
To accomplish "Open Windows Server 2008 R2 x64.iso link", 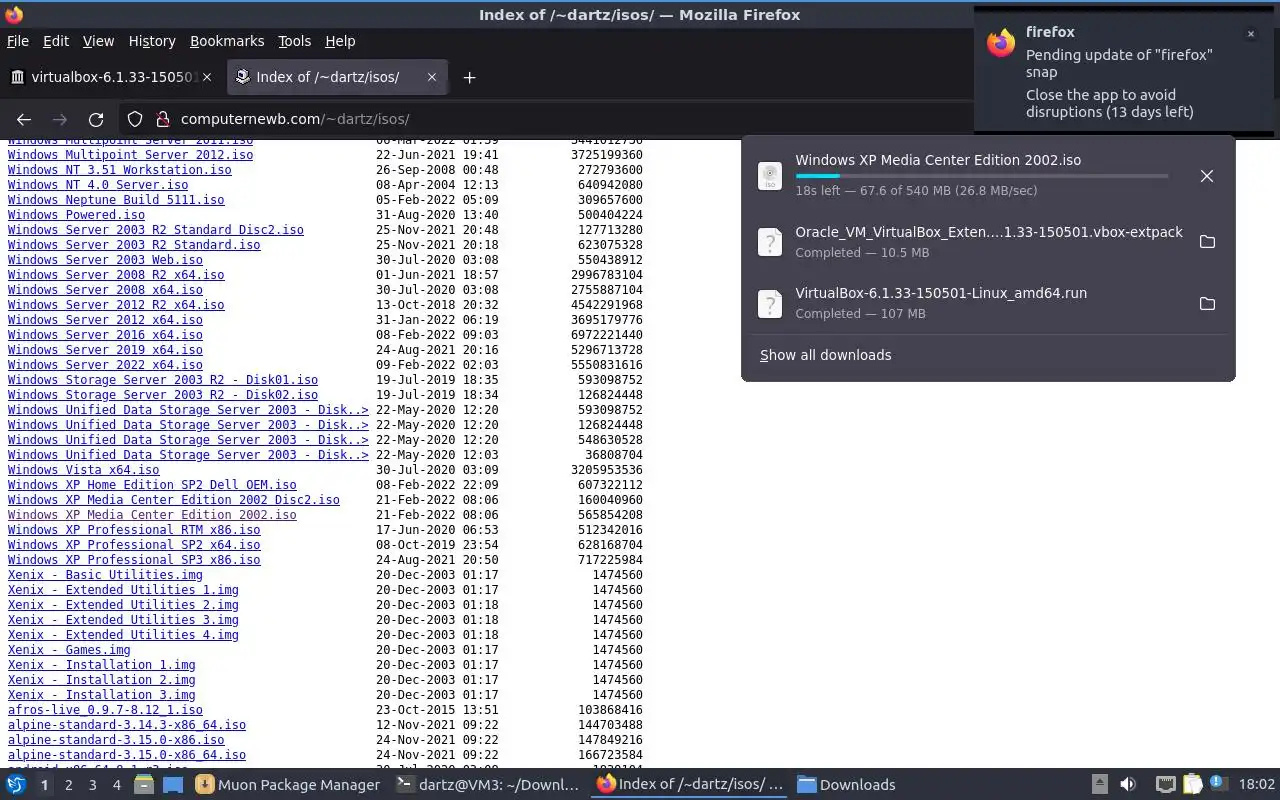I will coord(116,275).
